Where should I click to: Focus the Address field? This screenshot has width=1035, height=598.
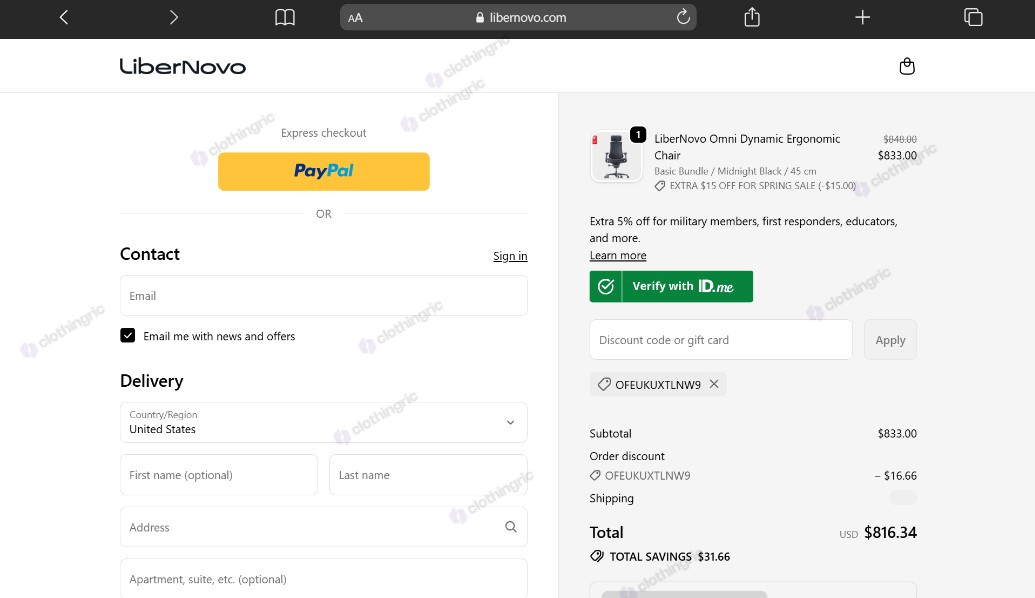pyautogui.click(x=323, y=527)
